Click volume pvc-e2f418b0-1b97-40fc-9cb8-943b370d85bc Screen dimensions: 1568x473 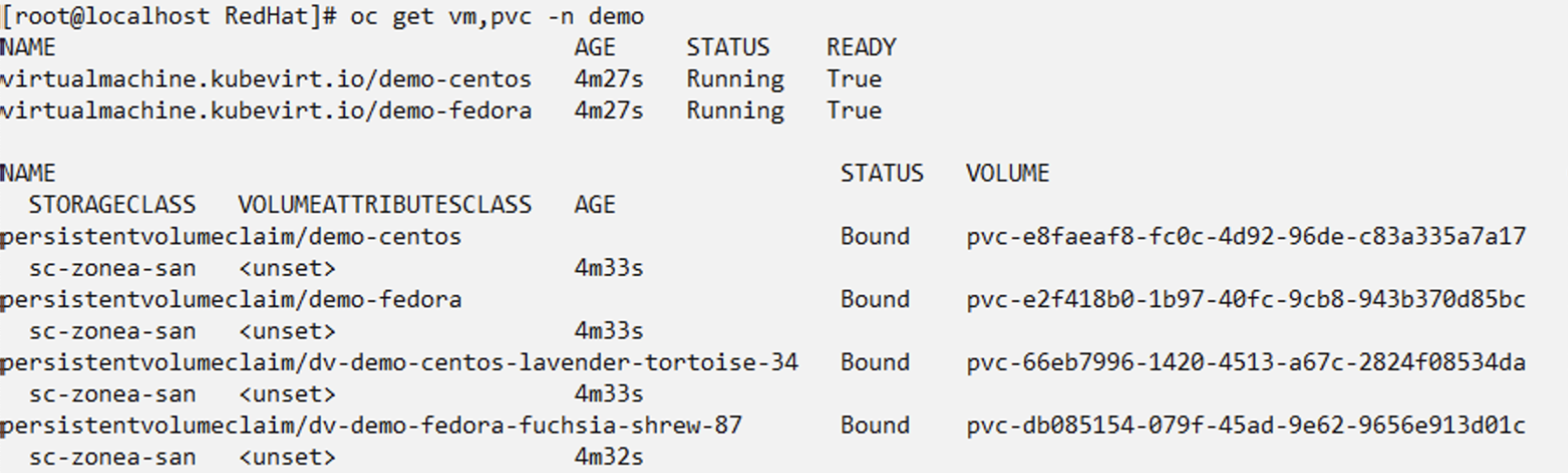click(x=1246, y=299)
